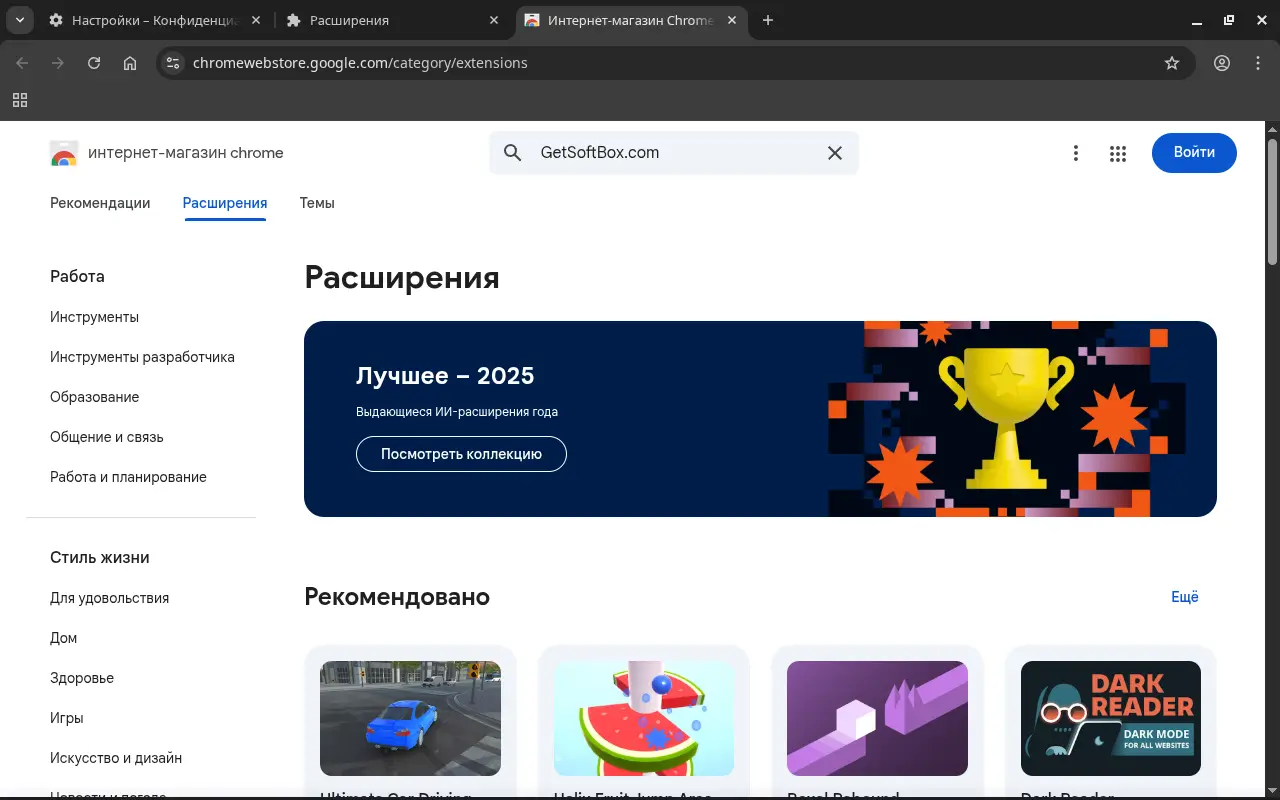
Task: Click the Войти sign-in button
Action: click(x=1194, y=153)
